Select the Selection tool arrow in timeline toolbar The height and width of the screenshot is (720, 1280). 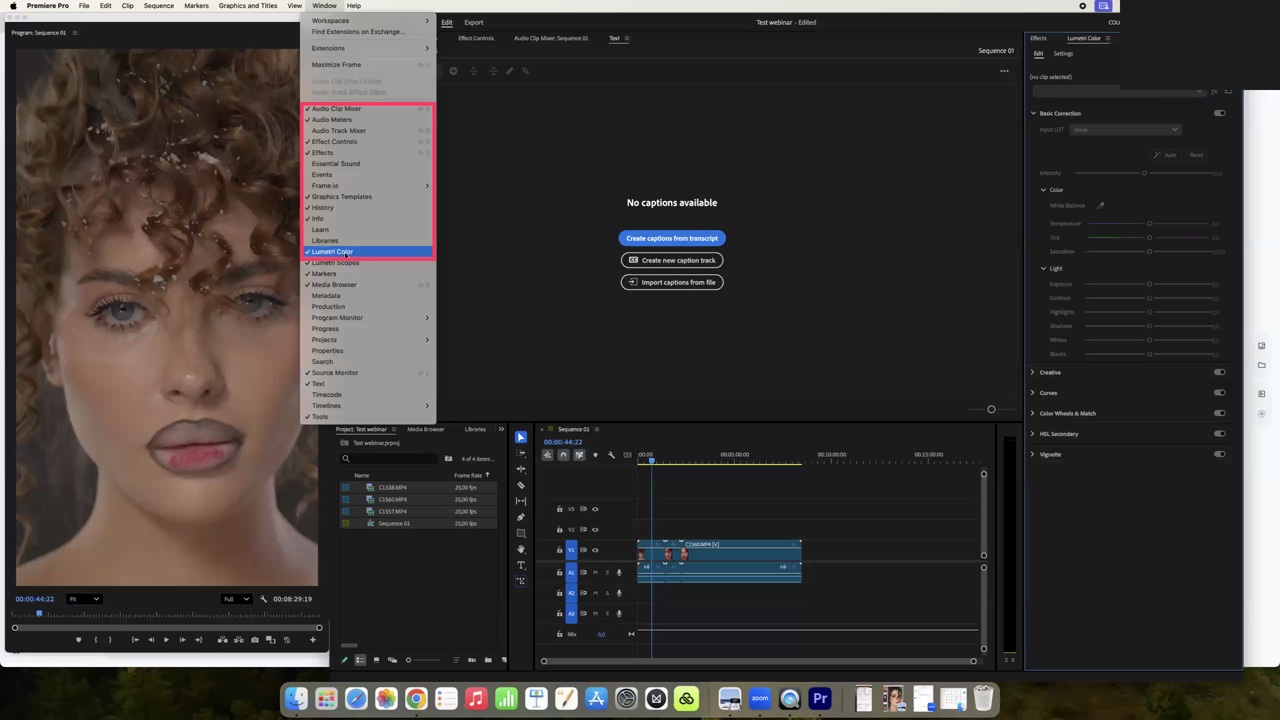click(520, 437)
